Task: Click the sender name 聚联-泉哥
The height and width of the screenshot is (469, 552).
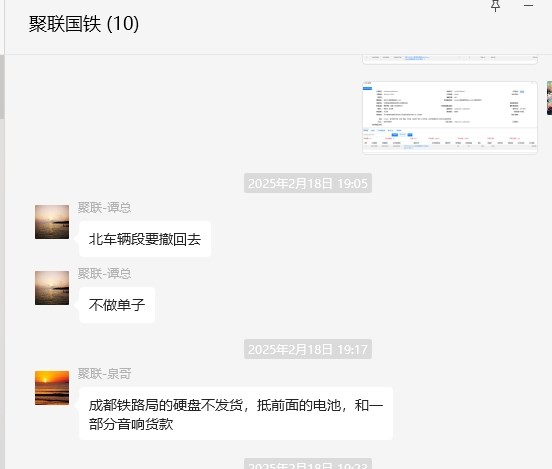Action: 105,373
